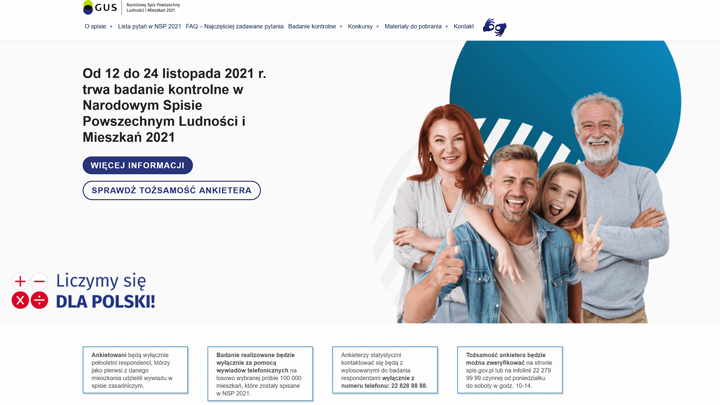
Task: Open Lista pytań w NSP 2021
Action: [x=149, y=27]
